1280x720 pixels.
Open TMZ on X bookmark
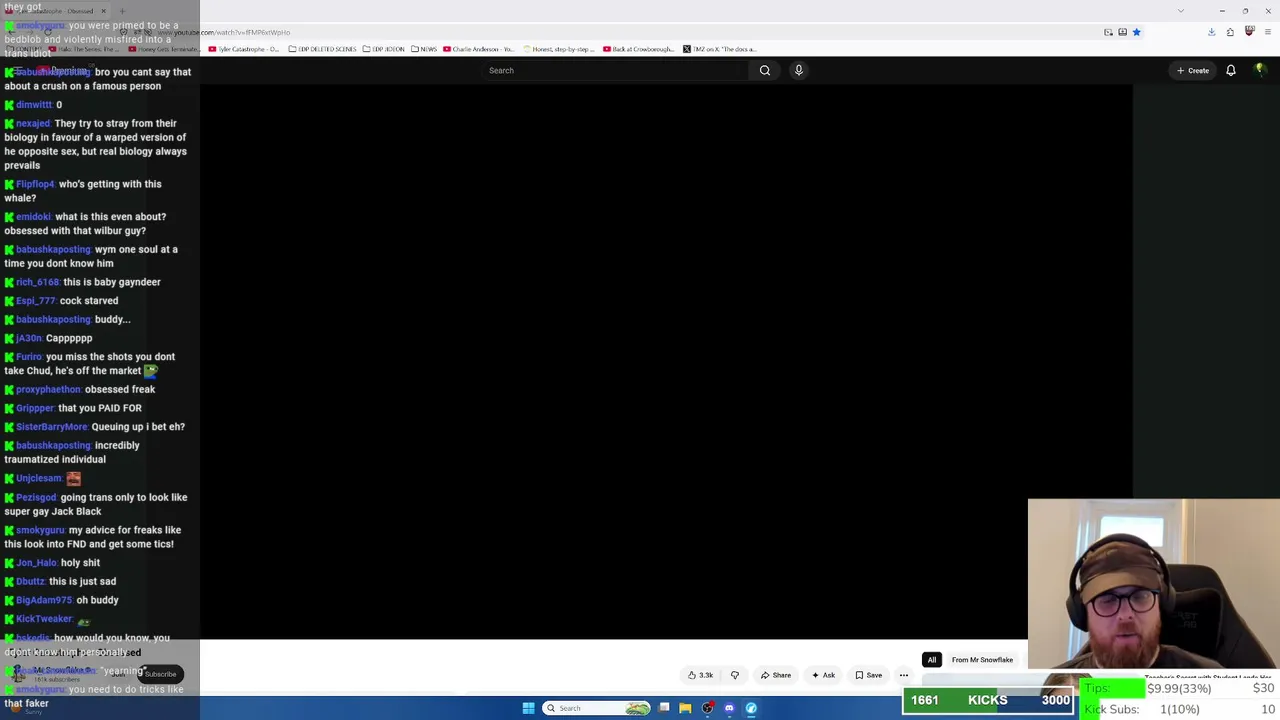[720, 49]
